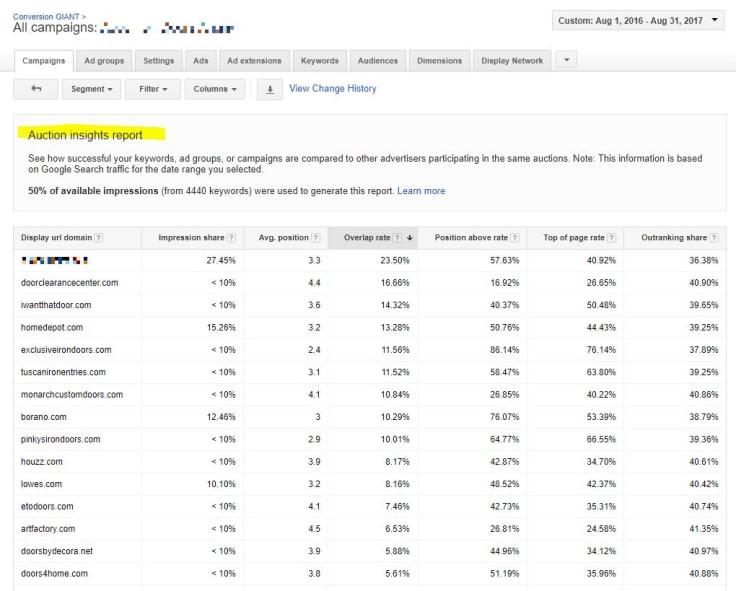Click homedepot.com 15.26% impression share
Image resolution: width=736 pixels, height=591 pixels.
point(221,328)
